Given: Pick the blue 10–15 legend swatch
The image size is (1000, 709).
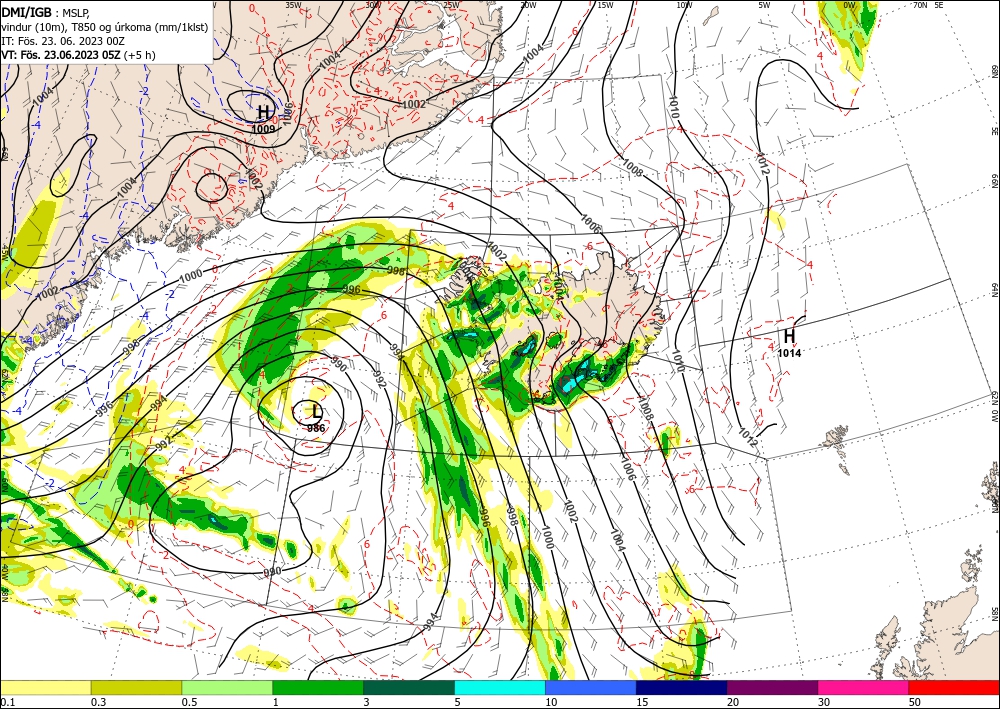Looking at the screenshot, I should click(591, 687).
